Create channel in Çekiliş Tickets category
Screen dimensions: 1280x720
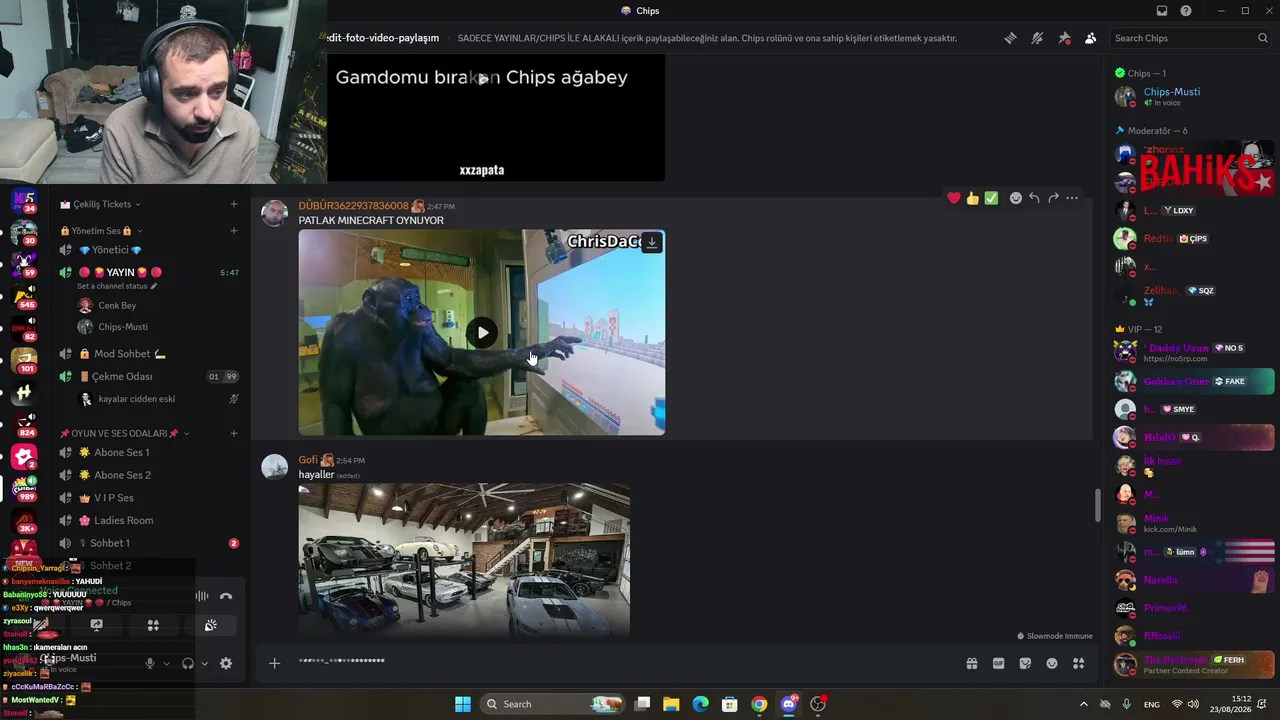[234, 204]
